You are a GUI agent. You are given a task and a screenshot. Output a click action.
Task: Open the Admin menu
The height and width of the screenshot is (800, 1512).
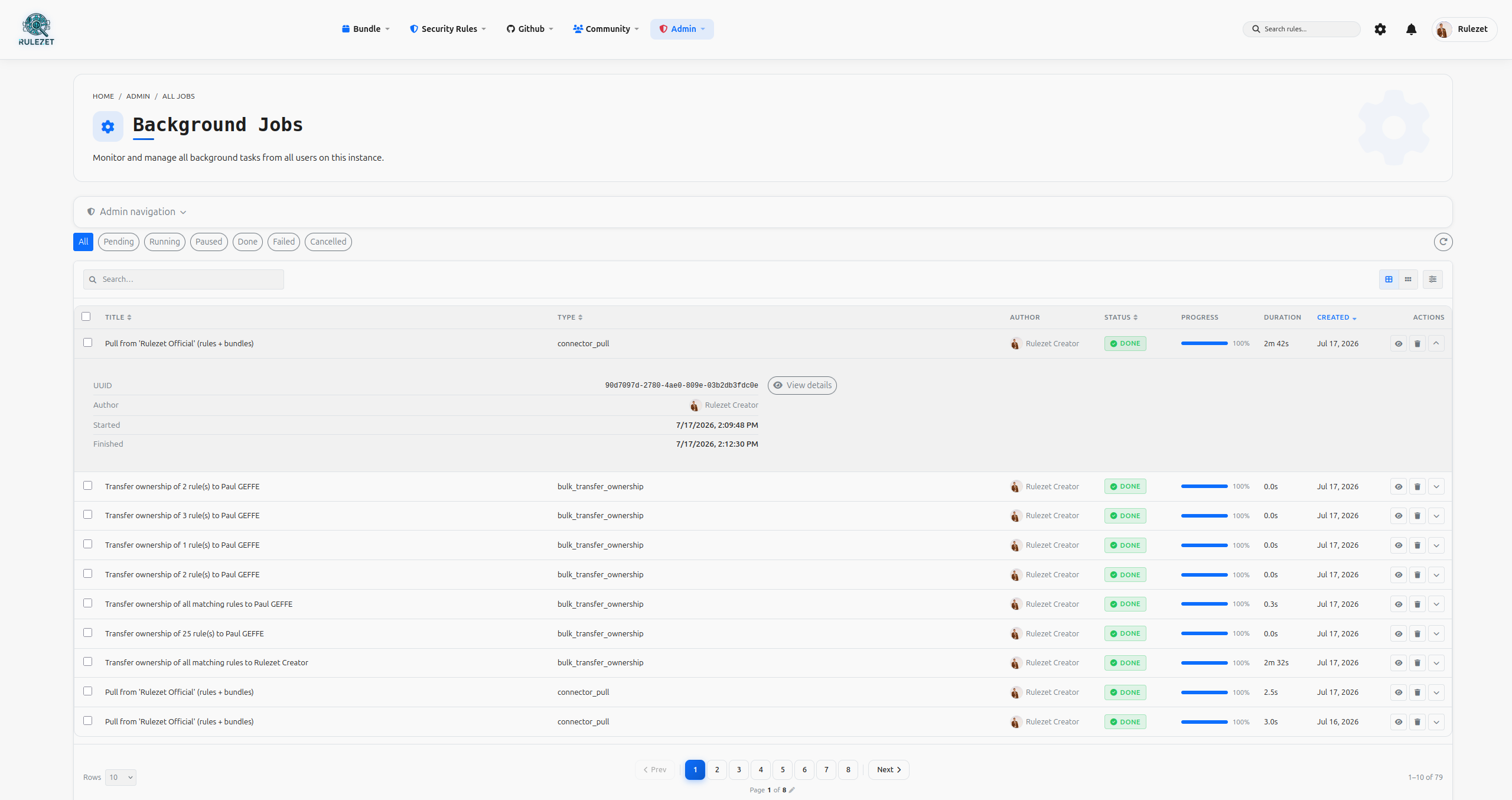pos(682,29)
